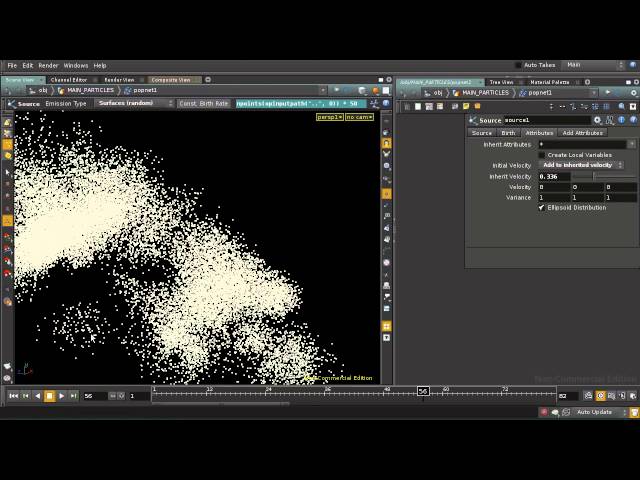Open the Render menu

click(48, 65)
